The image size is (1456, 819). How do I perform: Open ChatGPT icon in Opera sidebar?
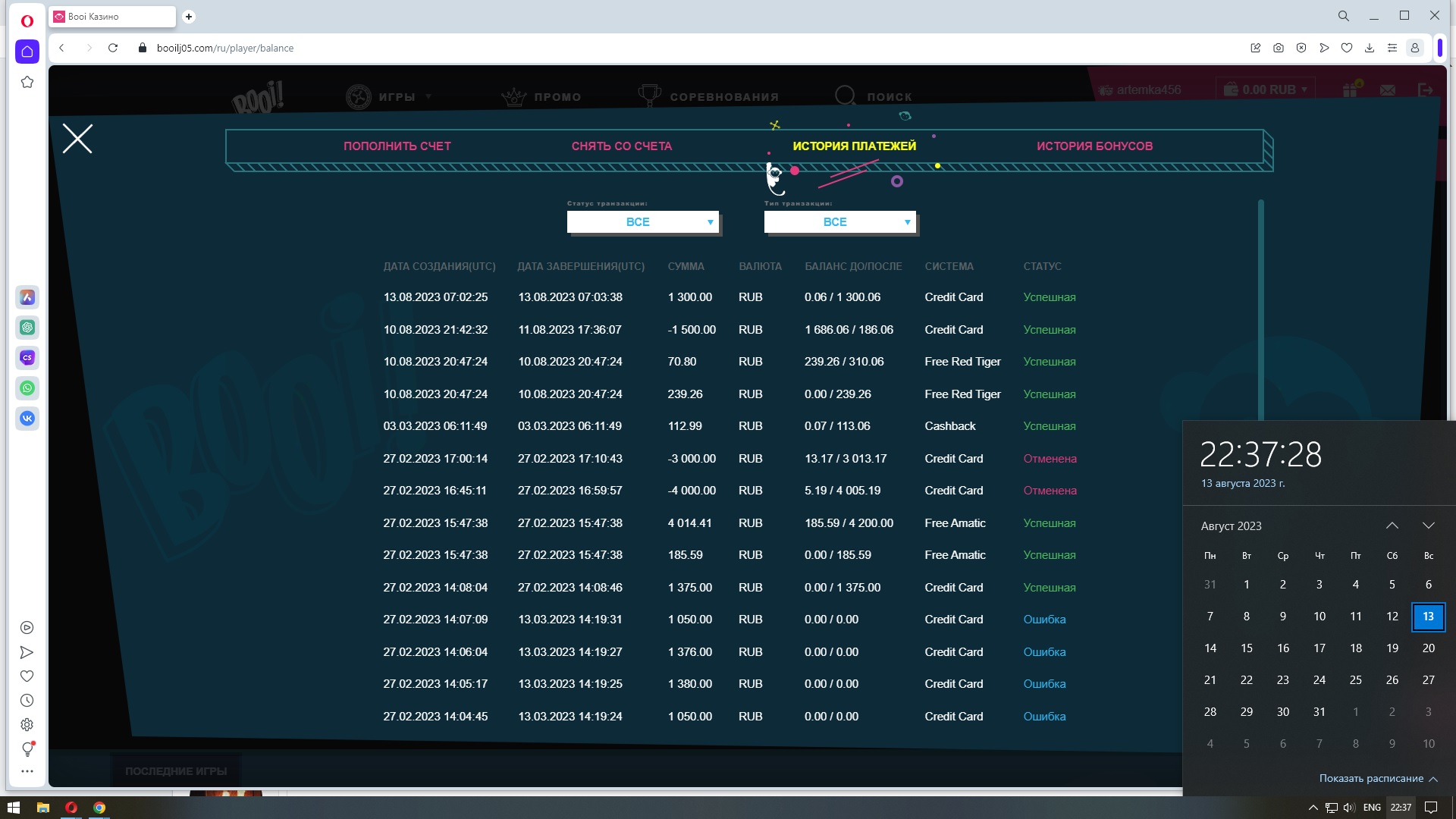pyautogui.click(x=27, y=328)
